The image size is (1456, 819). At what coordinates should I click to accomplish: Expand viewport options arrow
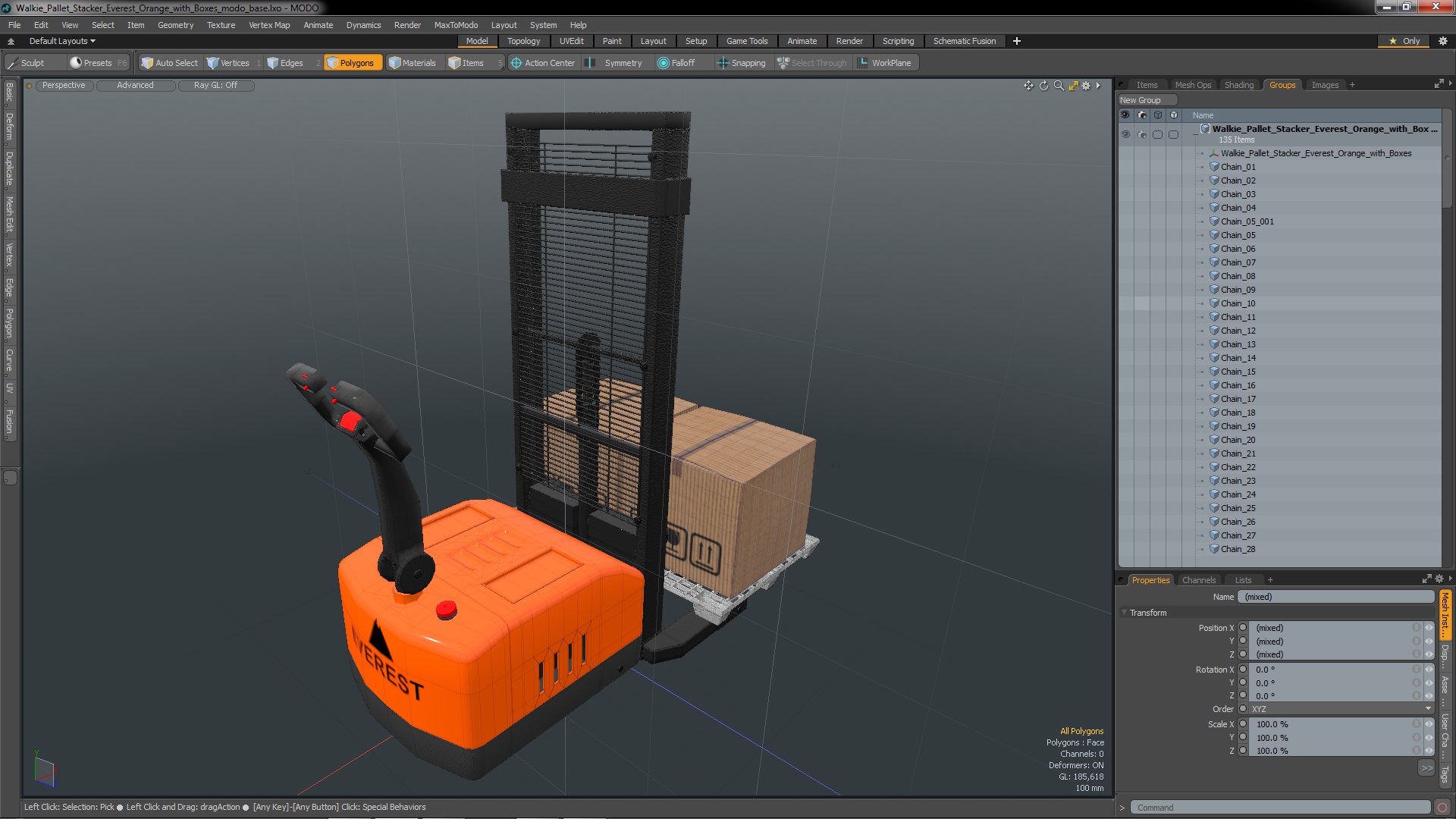pos(1098,86)
